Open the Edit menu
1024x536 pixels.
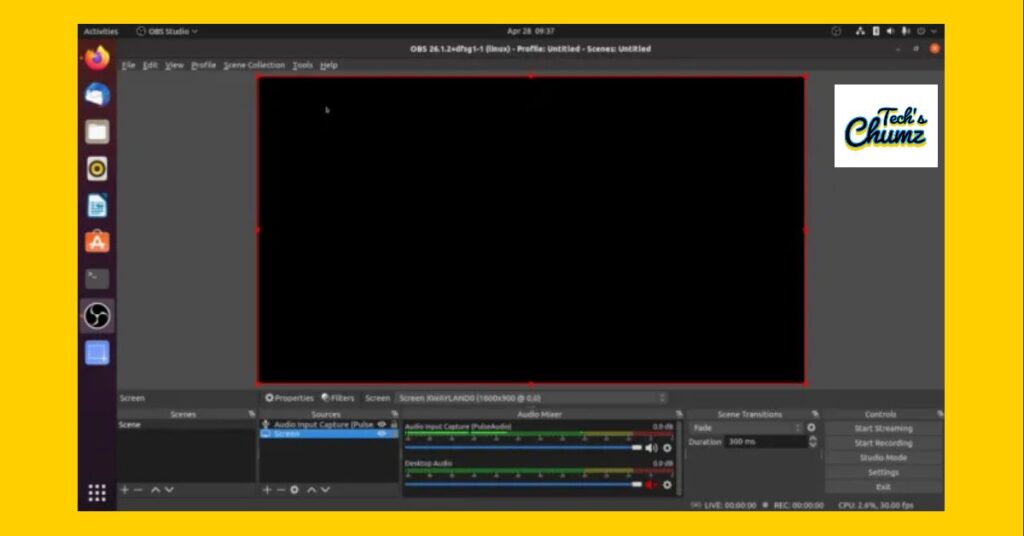click(150, 65)
